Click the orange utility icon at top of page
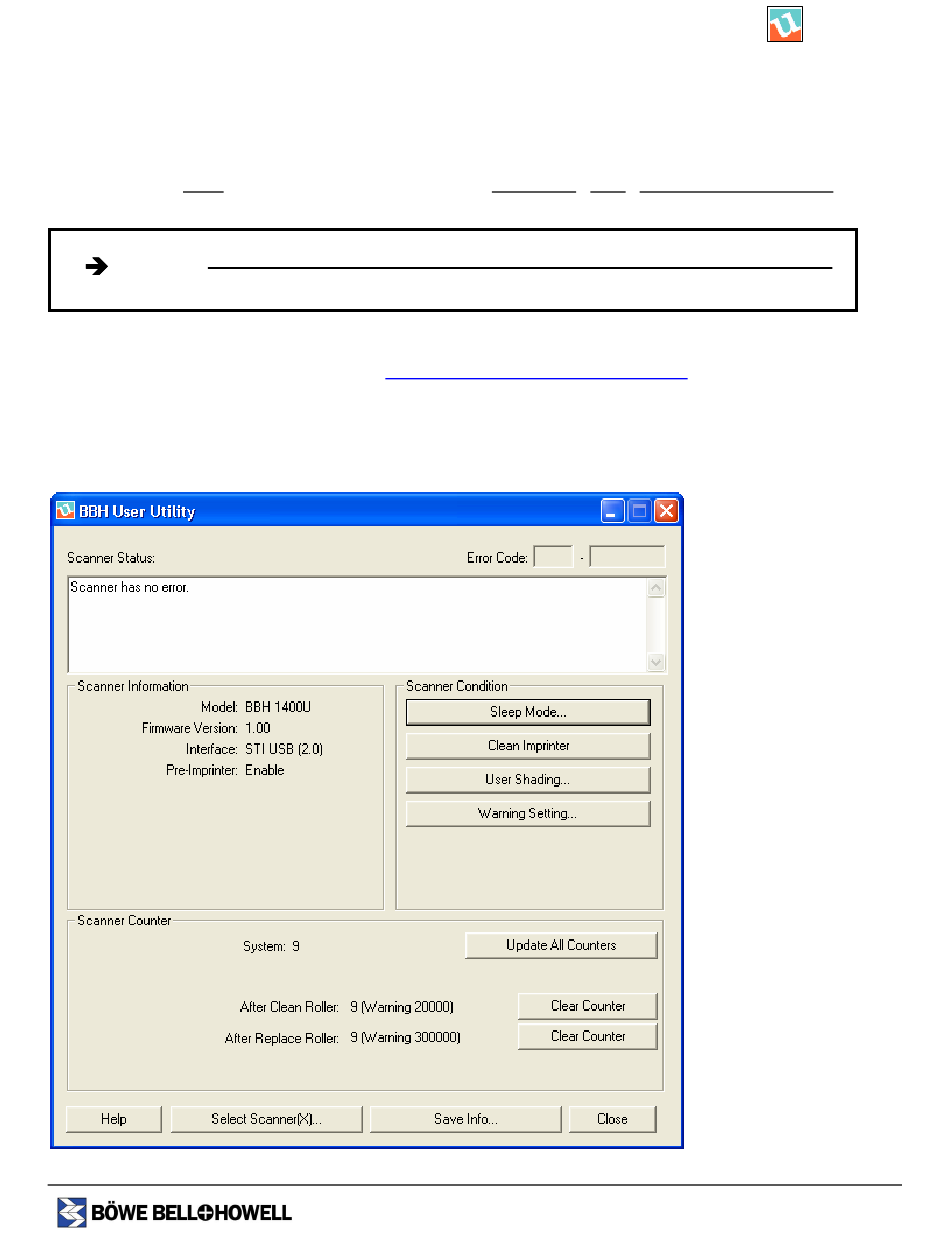Image resolution: width=950 pixels, height=1260 pixels. pyautogui.click(x=785, y=24)
